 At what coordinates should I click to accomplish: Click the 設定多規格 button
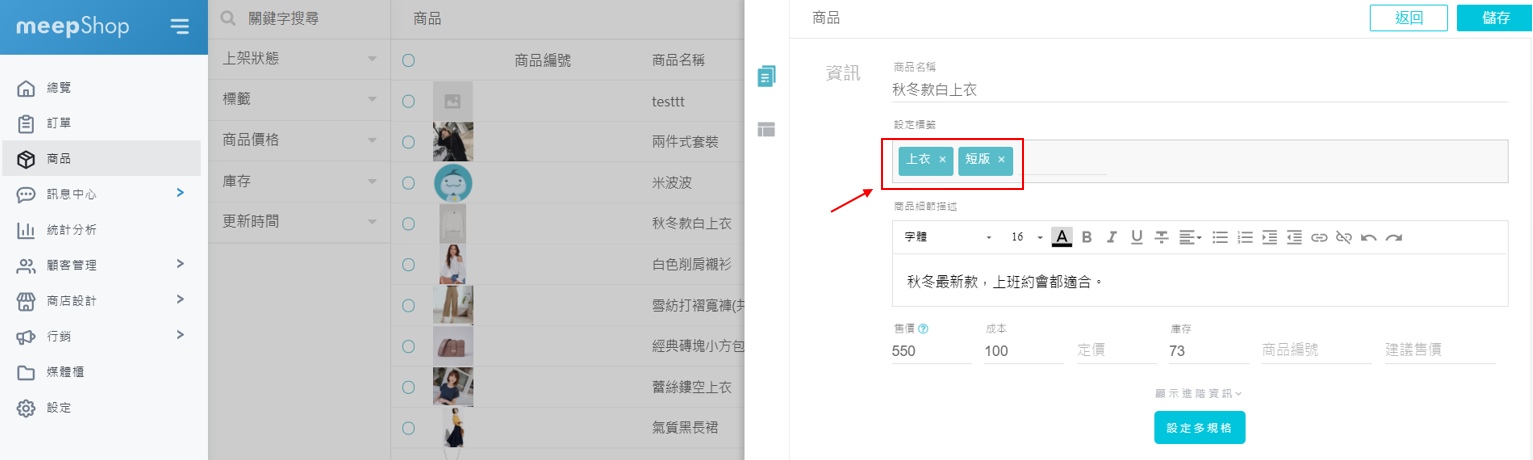pos(1199,428)
